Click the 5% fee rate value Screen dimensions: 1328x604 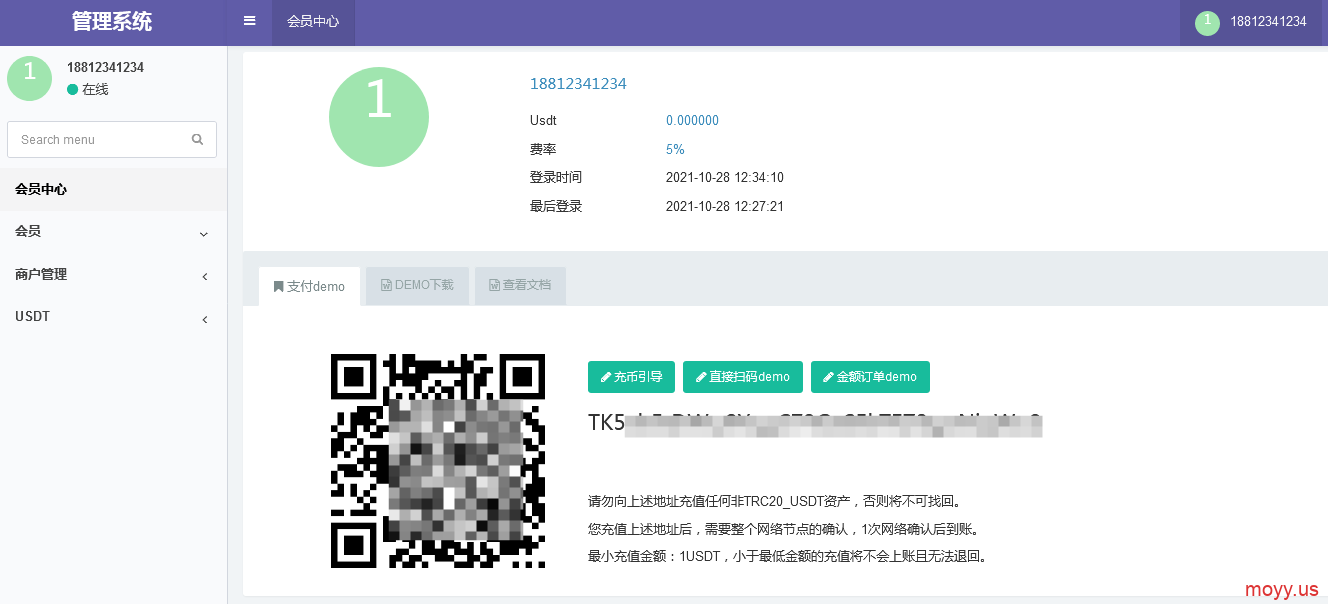[x=675, y=149]
